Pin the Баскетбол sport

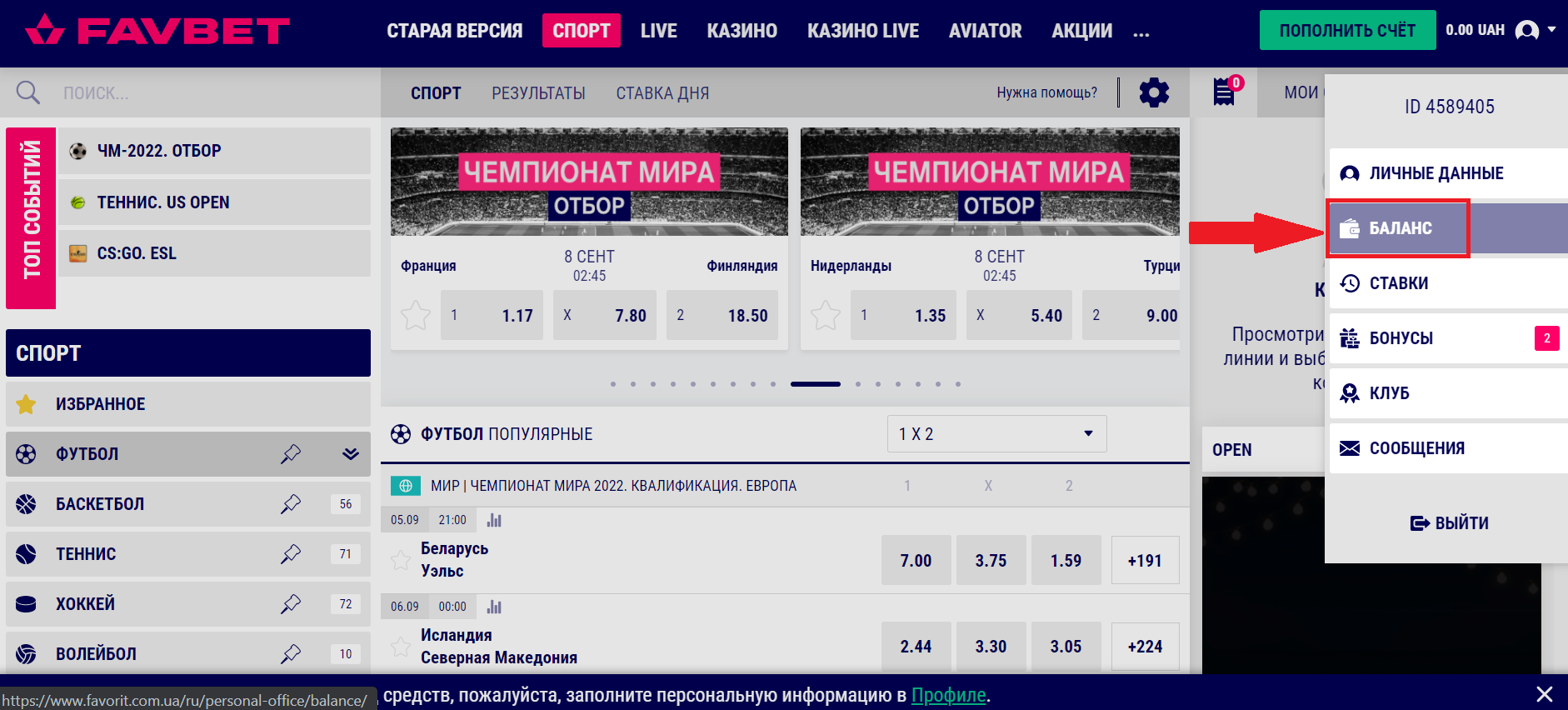[x=290, y=504]
